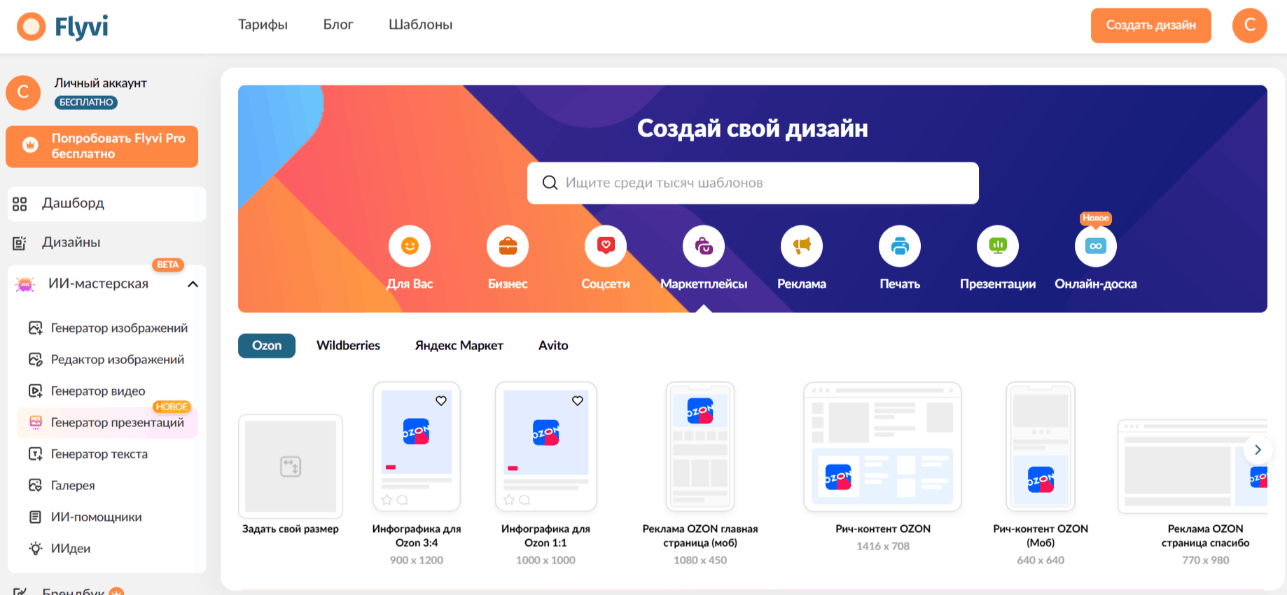Favorite the Ozon 3:4 template heart
Image resolution: width=1287 pixels, height=595 pixels.
click(441, 400)
